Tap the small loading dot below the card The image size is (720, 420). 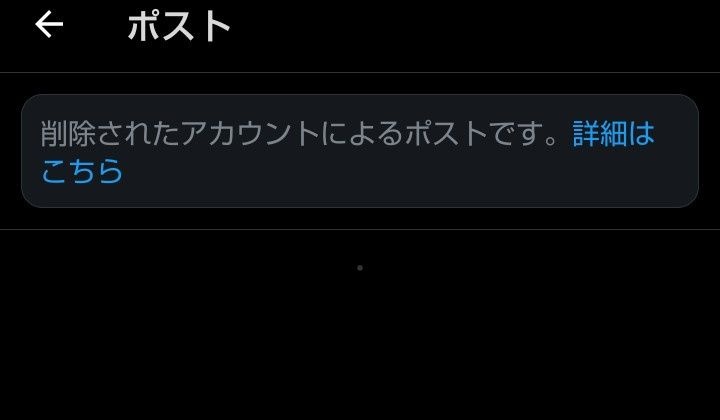[x=360, y=268]
